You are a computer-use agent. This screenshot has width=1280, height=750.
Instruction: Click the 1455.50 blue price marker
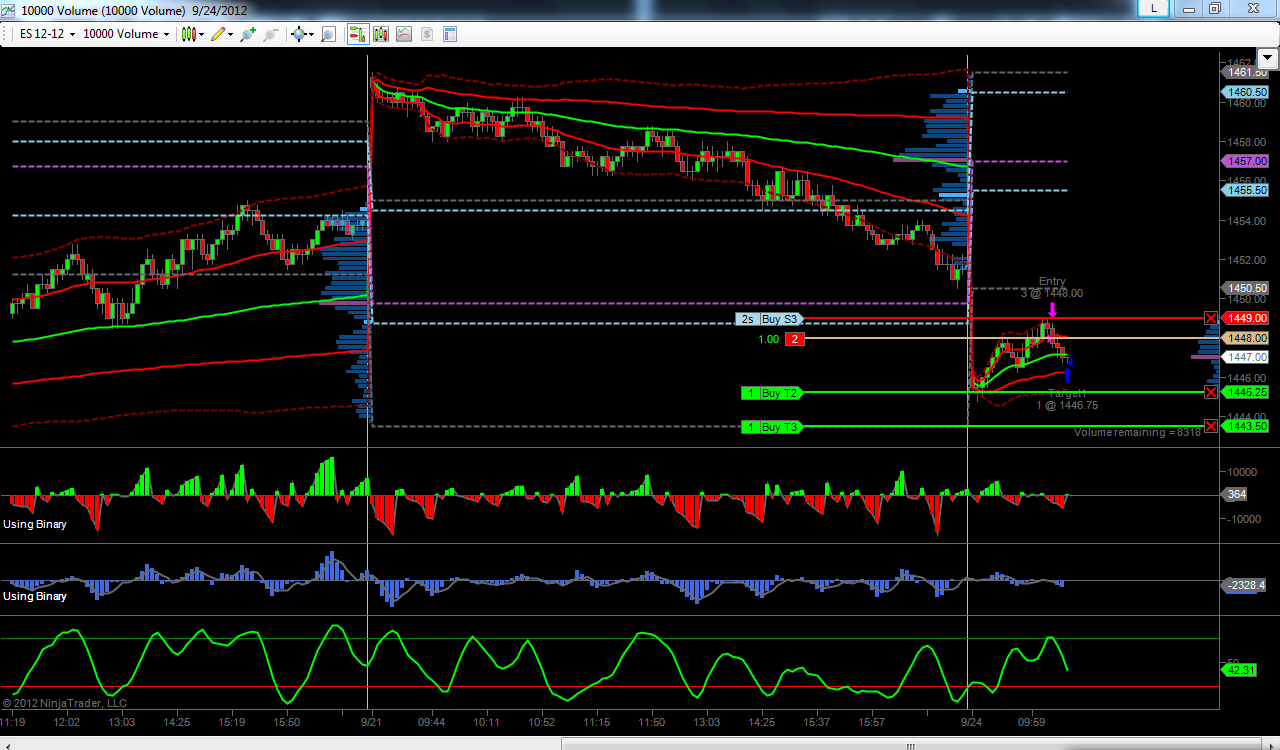[1244, 190]
